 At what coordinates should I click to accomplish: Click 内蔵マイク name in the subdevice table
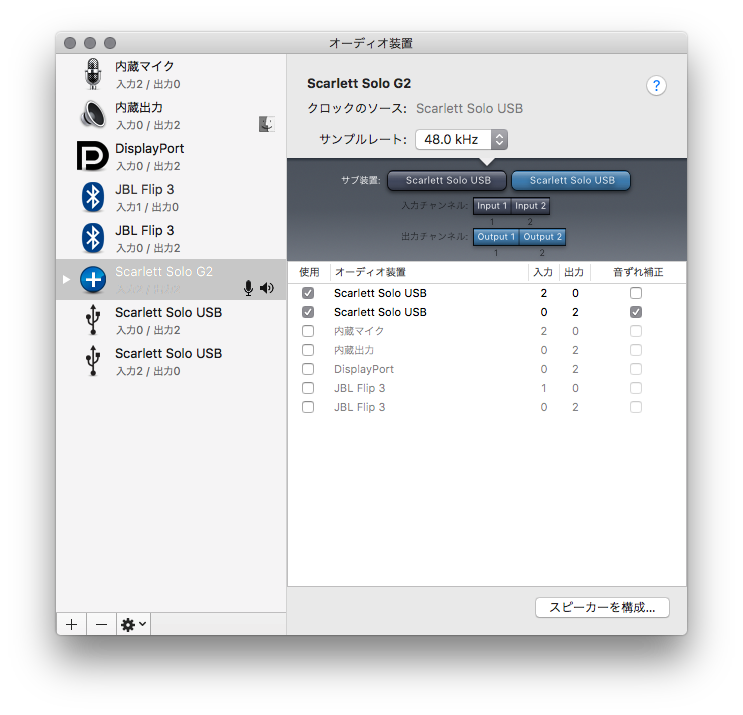click(x=359, y=331)
